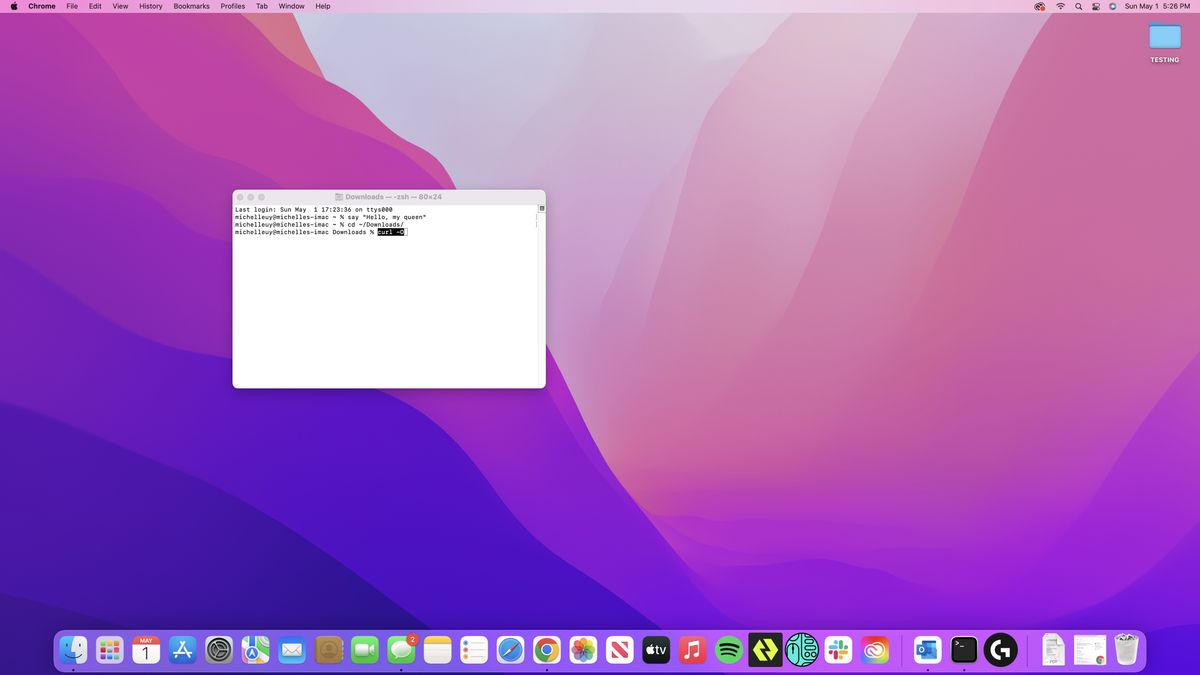This screenshot has height=675, width=1200.
Task: Click the Terminal window title "Downloads — -zsh — 80×24"
Action: (x=393, y=197)
